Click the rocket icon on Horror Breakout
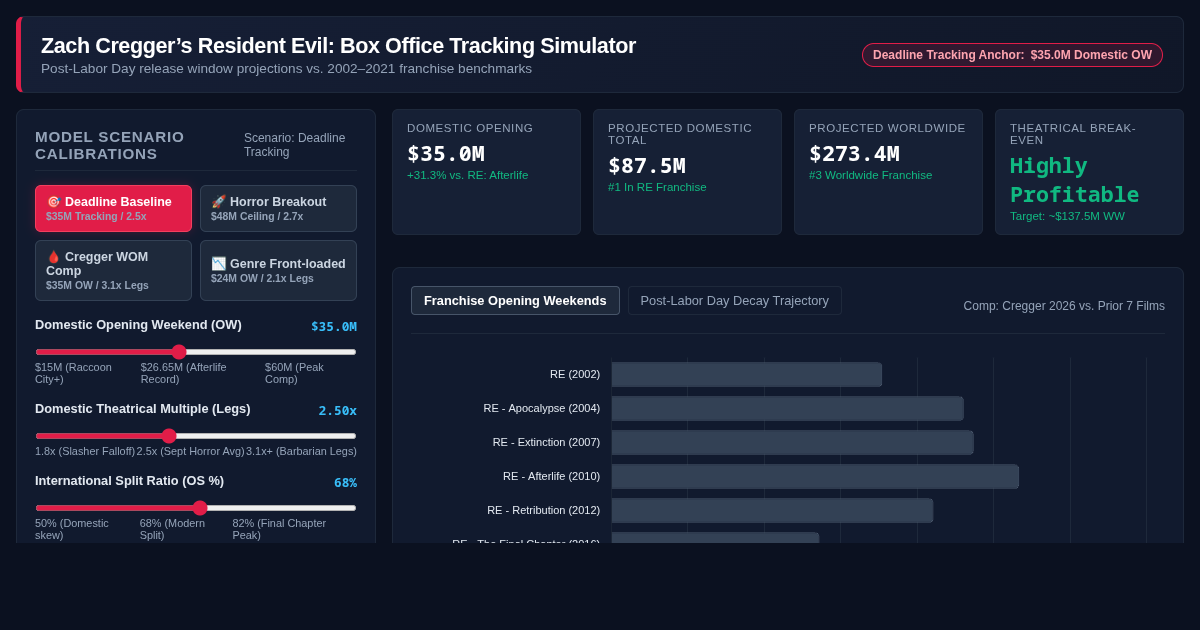 [218, 202]
